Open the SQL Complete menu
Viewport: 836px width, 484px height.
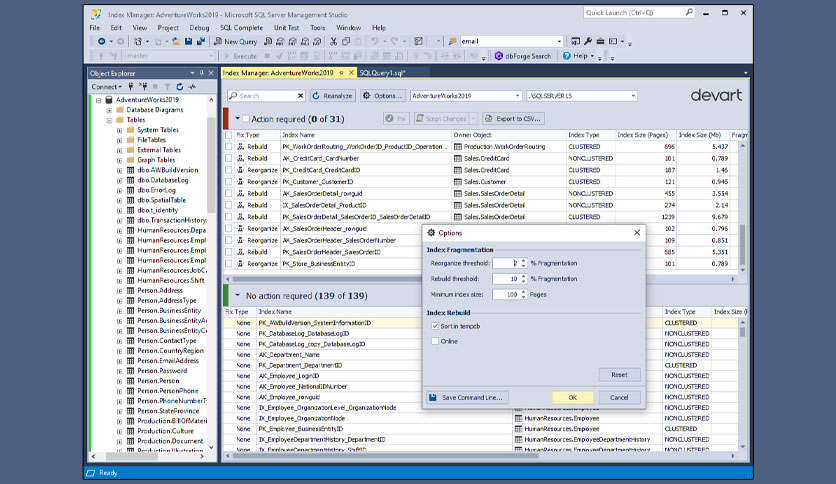point(242,28)
